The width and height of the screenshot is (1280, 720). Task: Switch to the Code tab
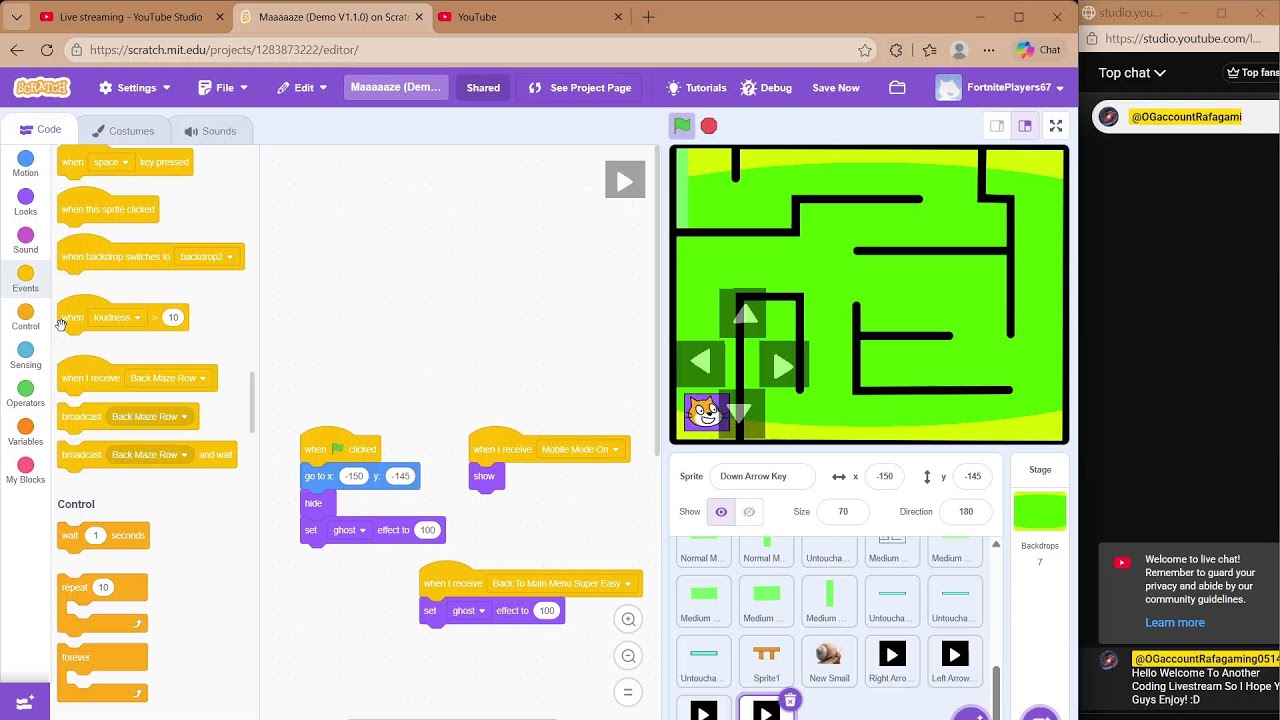(x=40, y=130)
